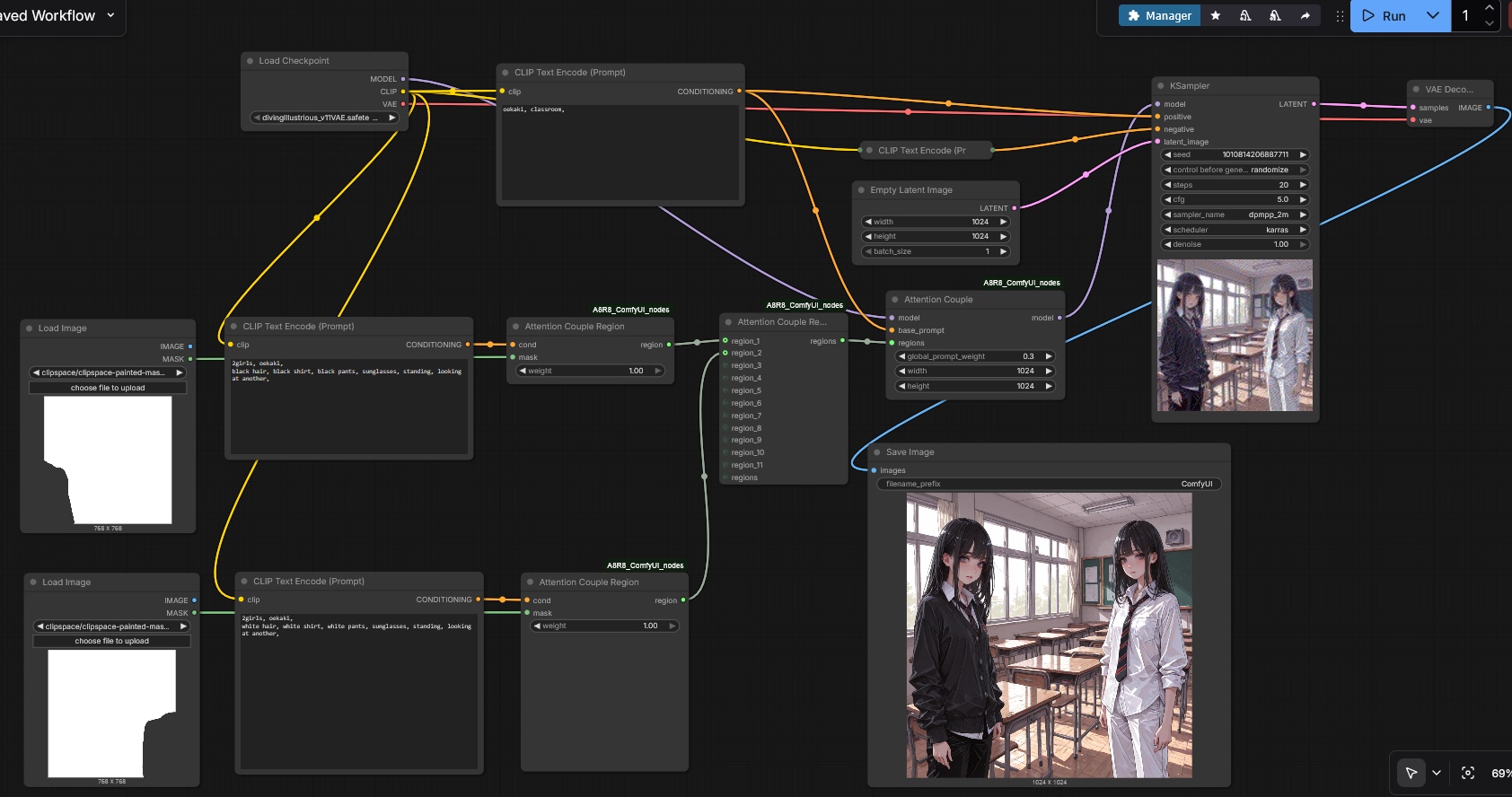Decrease cfg value with left arrow
This screenshot has height=797, width=1512.
tap(1167, 199)
